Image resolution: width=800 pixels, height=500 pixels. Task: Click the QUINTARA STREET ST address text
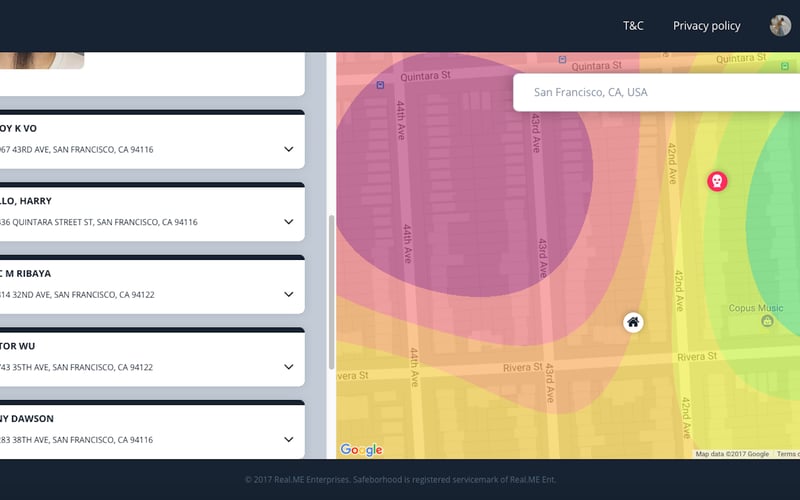click(x=98, y=222)
